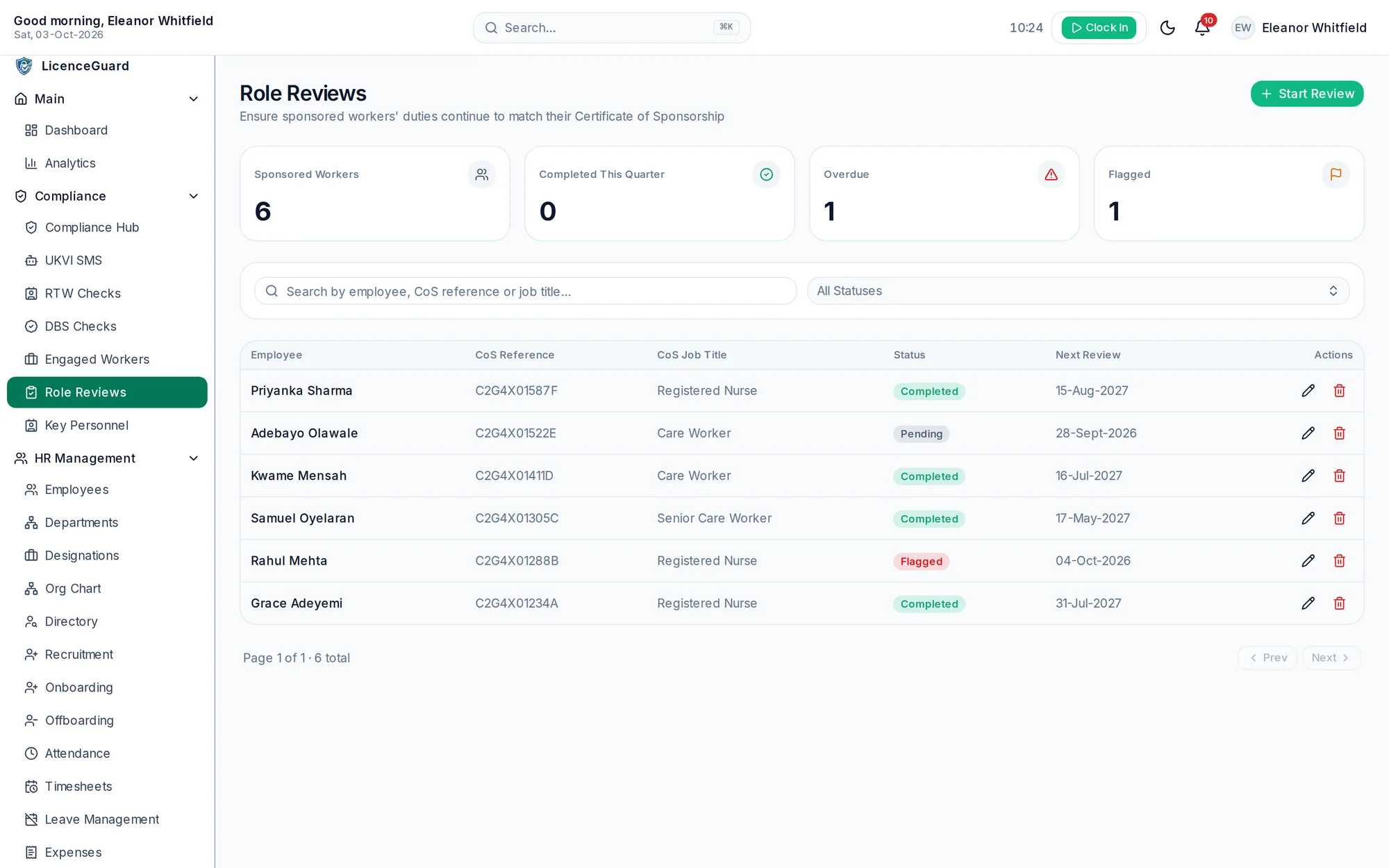The width and height of the screenshot is (1389, 868).
Task: Go to Engaged Workers
Action: [x=107, y=360]
